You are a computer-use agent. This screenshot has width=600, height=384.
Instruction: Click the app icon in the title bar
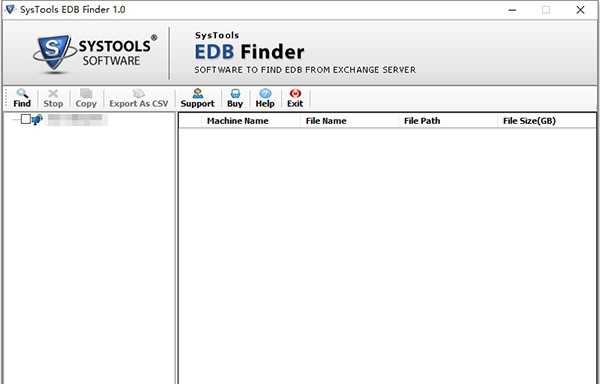click(x=10, y=9)
